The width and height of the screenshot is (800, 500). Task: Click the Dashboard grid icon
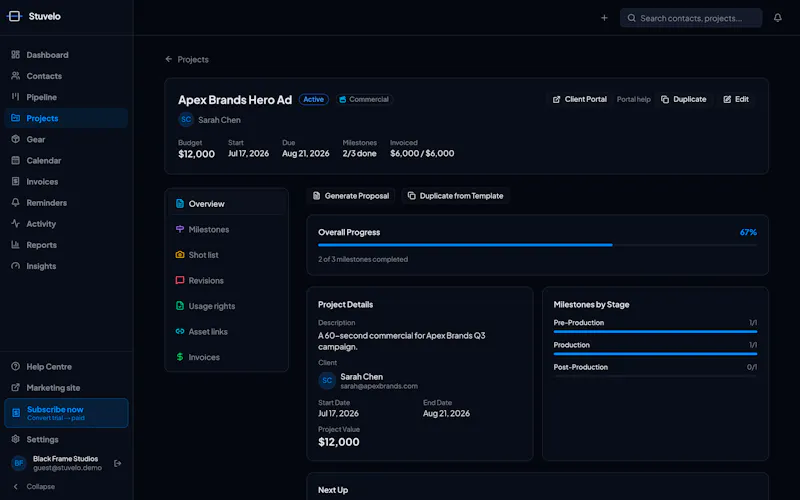coord(16,55)
